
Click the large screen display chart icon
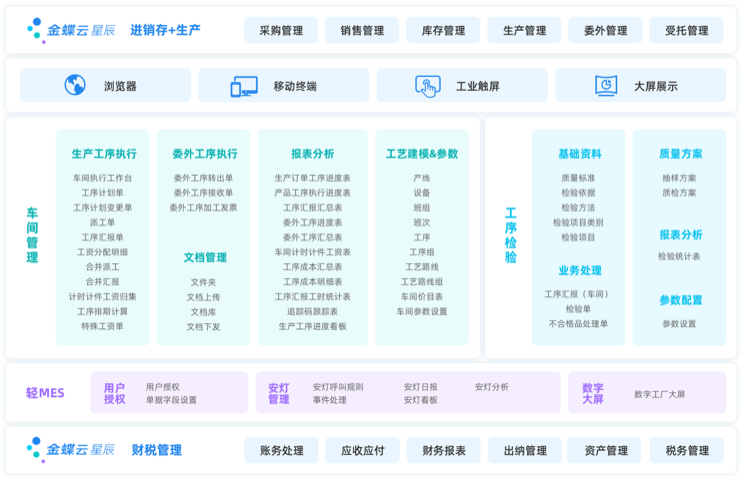tap(605, 86)
